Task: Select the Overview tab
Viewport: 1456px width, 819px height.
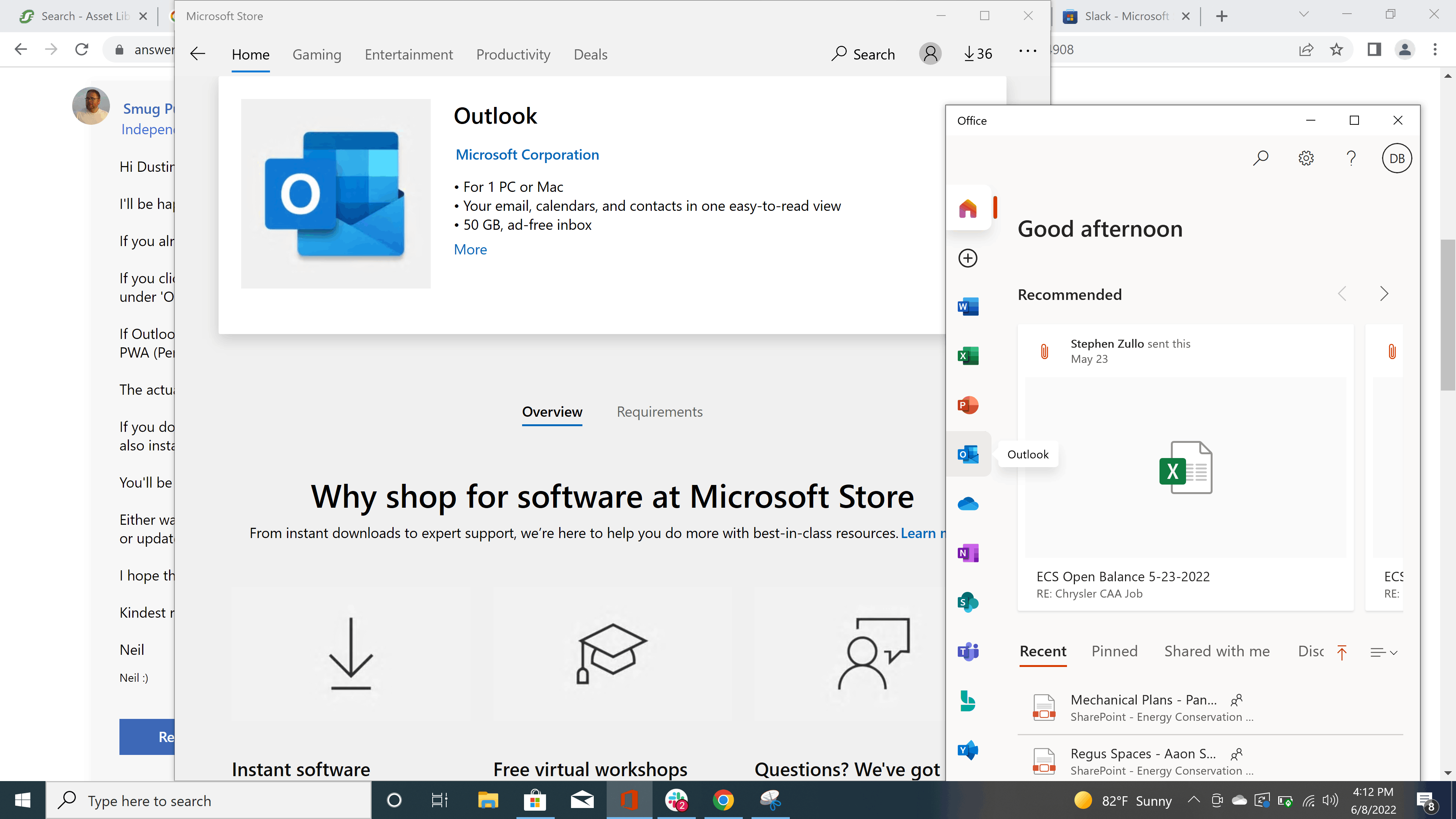Action: tap(552, 411)
